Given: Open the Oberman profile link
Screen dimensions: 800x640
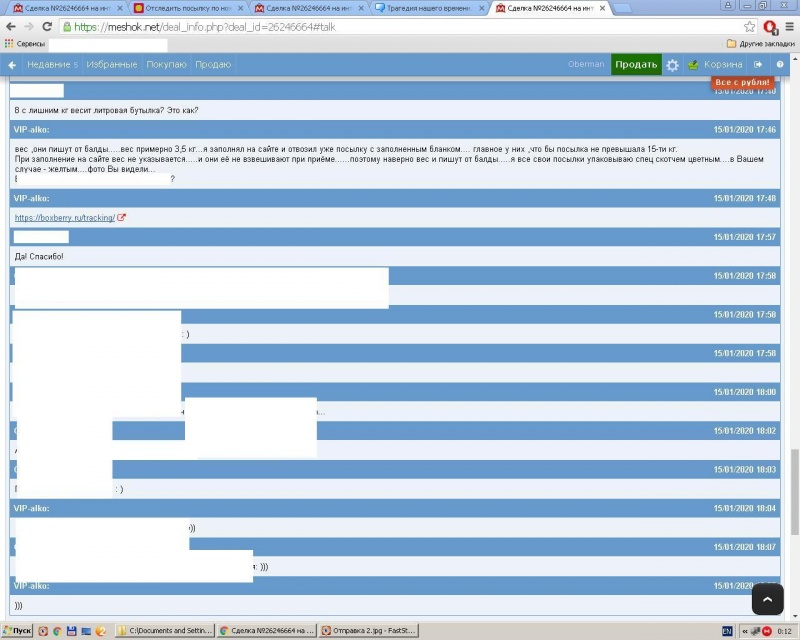Looking at the screenshot, I should (586, 64).
